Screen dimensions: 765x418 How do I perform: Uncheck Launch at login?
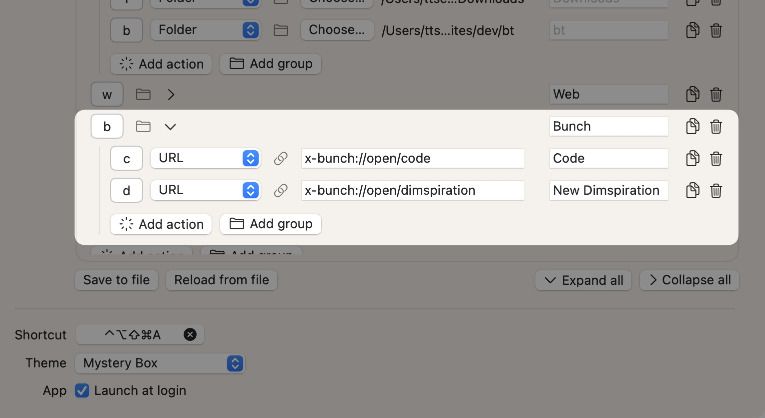coord(82,391)
